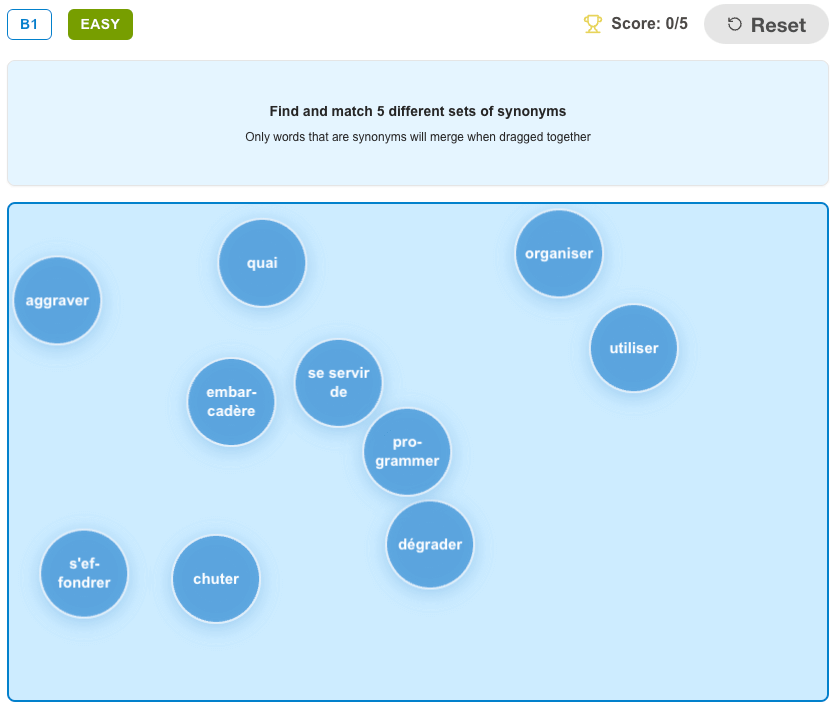Select the 'aggraver' word bubble
834x709 pixels.
coord(57,300)
